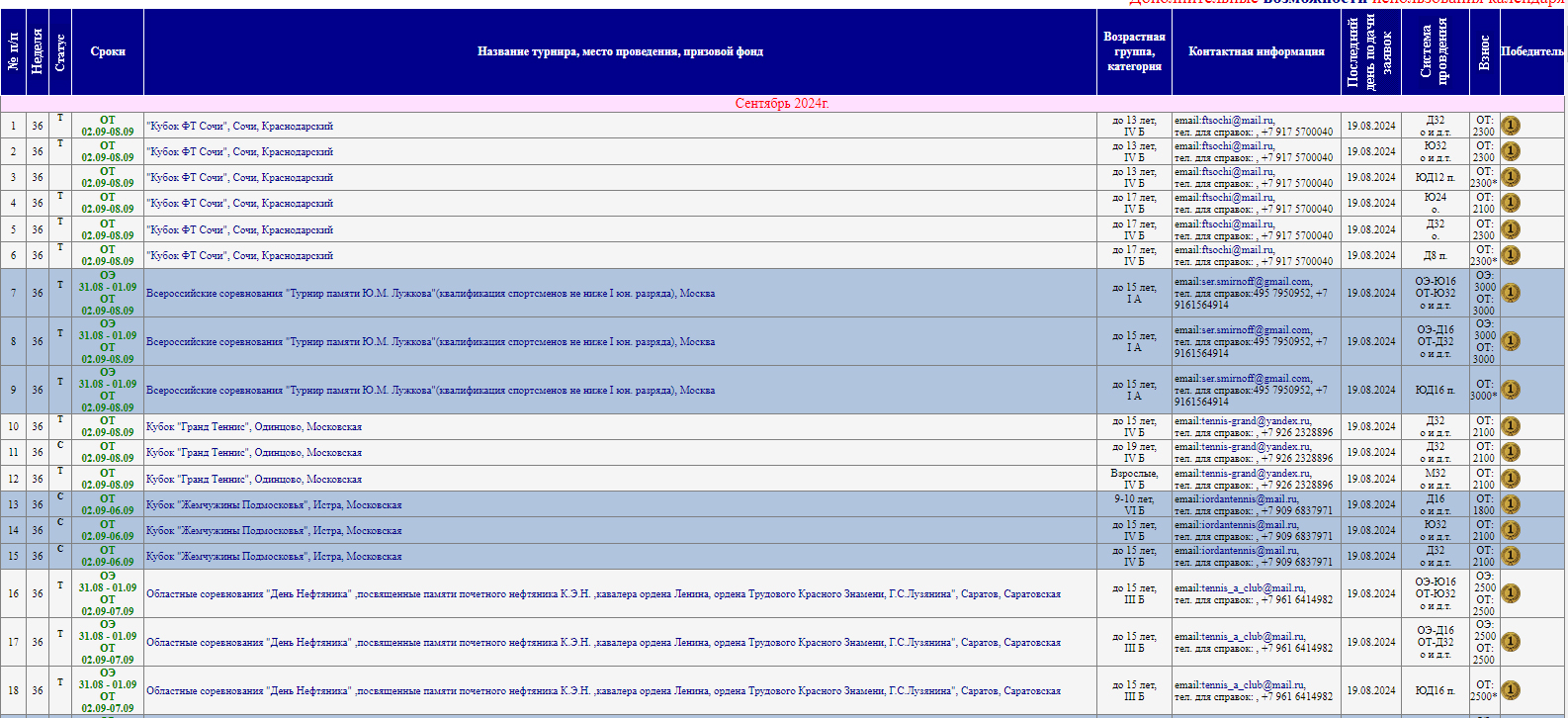This screenshot has width=1568, height=718.
Task: Select the dates cell in row 8
Action: 108,341
